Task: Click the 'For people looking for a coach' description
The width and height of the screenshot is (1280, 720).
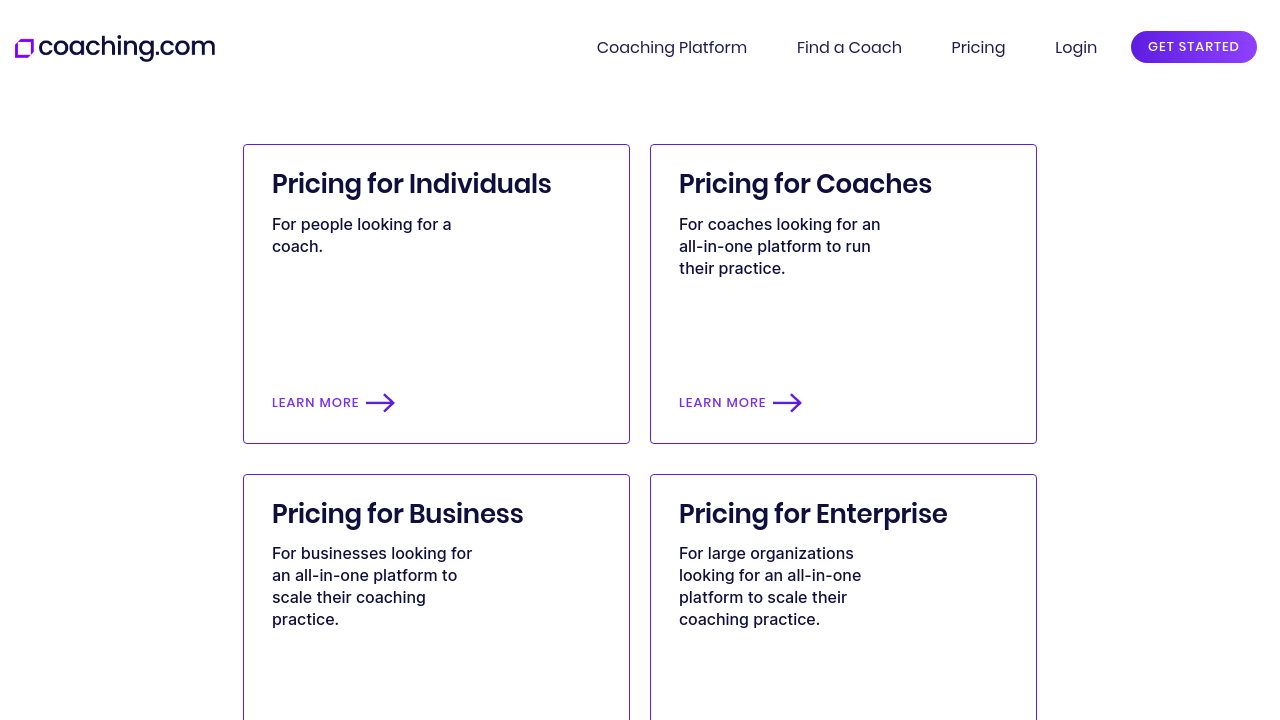Action: tap(361, 235)
